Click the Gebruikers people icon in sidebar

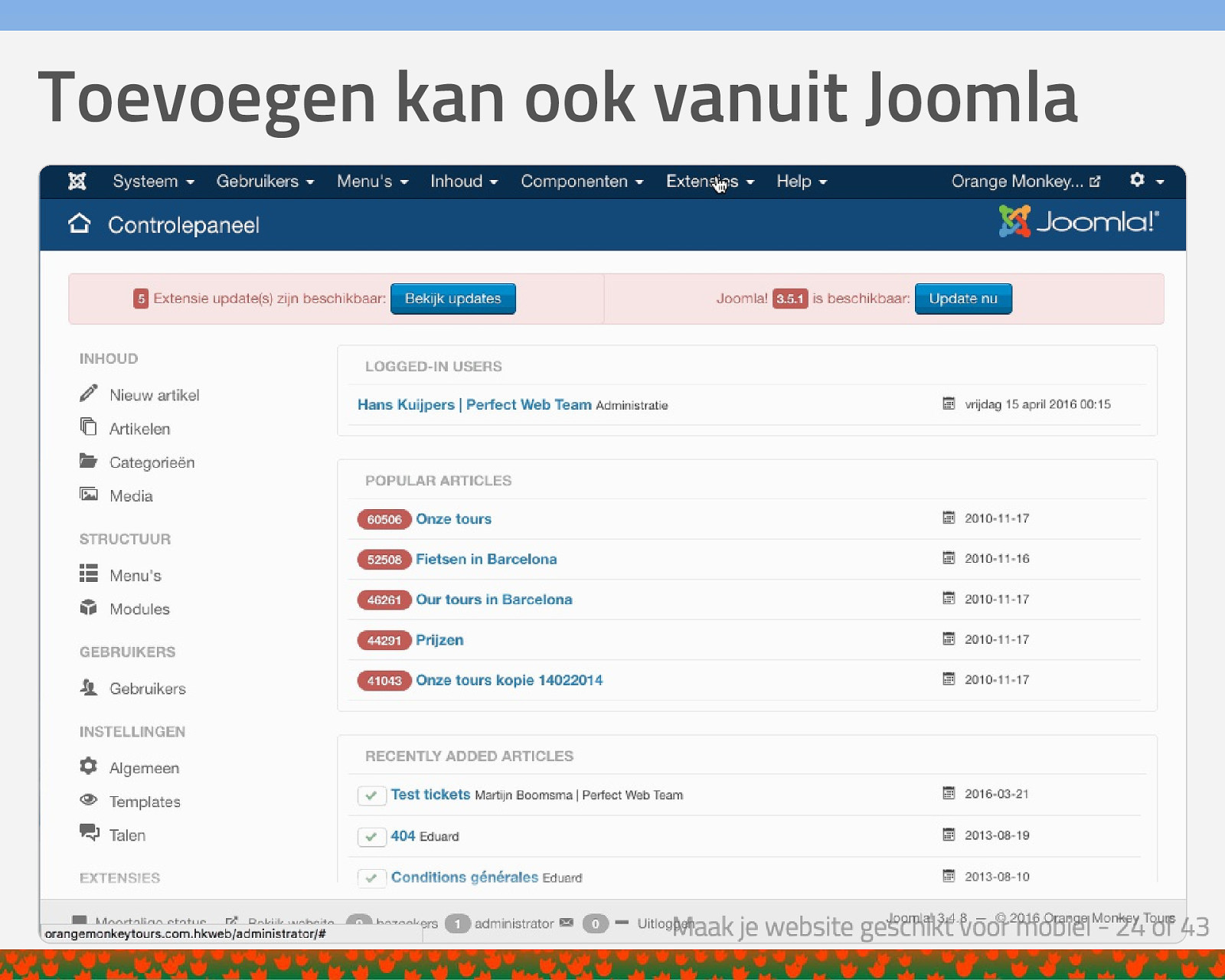pyautogui.click(x=89, y=687)
